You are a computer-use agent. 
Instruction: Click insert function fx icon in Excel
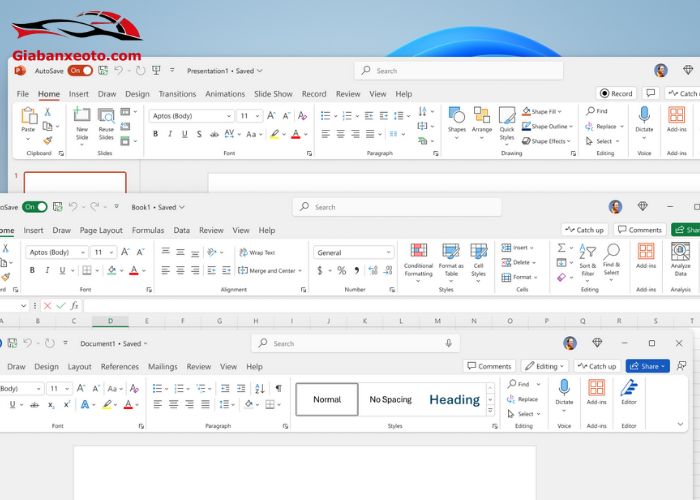75,305
